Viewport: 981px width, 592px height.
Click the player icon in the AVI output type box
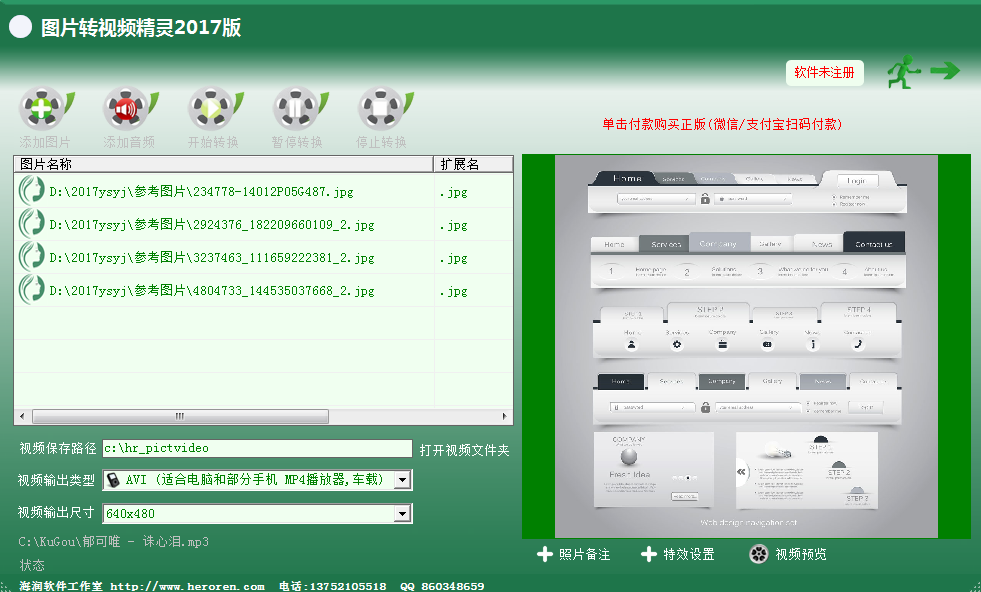point(113,480)
